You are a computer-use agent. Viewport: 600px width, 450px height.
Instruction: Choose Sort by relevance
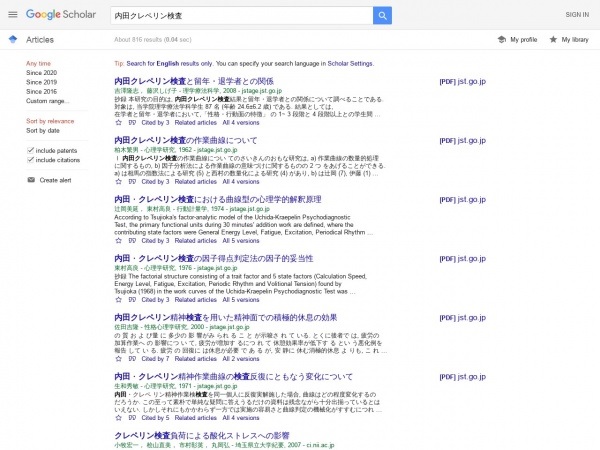[50, 121]
